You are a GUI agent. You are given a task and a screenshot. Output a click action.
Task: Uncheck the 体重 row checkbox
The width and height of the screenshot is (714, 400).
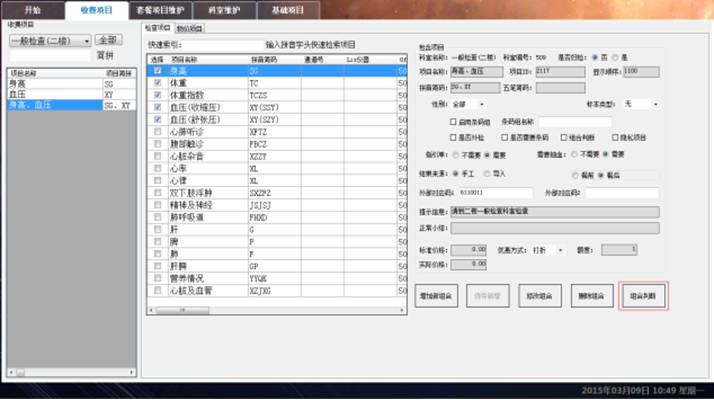coord(155,81)
